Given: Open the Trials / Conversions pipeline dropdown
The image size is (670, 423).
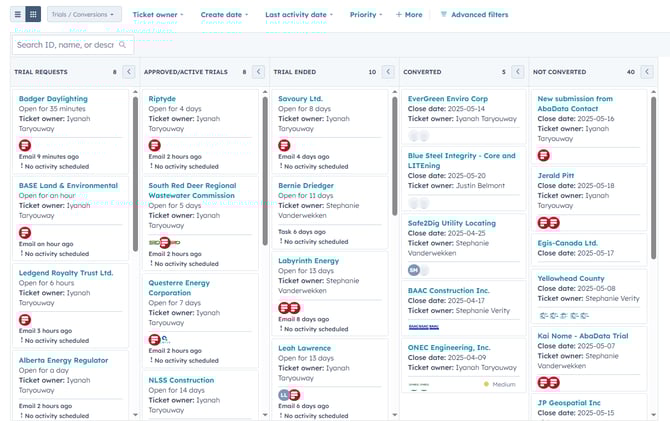Looking at the screenshot, I should (x=84, y=15).
